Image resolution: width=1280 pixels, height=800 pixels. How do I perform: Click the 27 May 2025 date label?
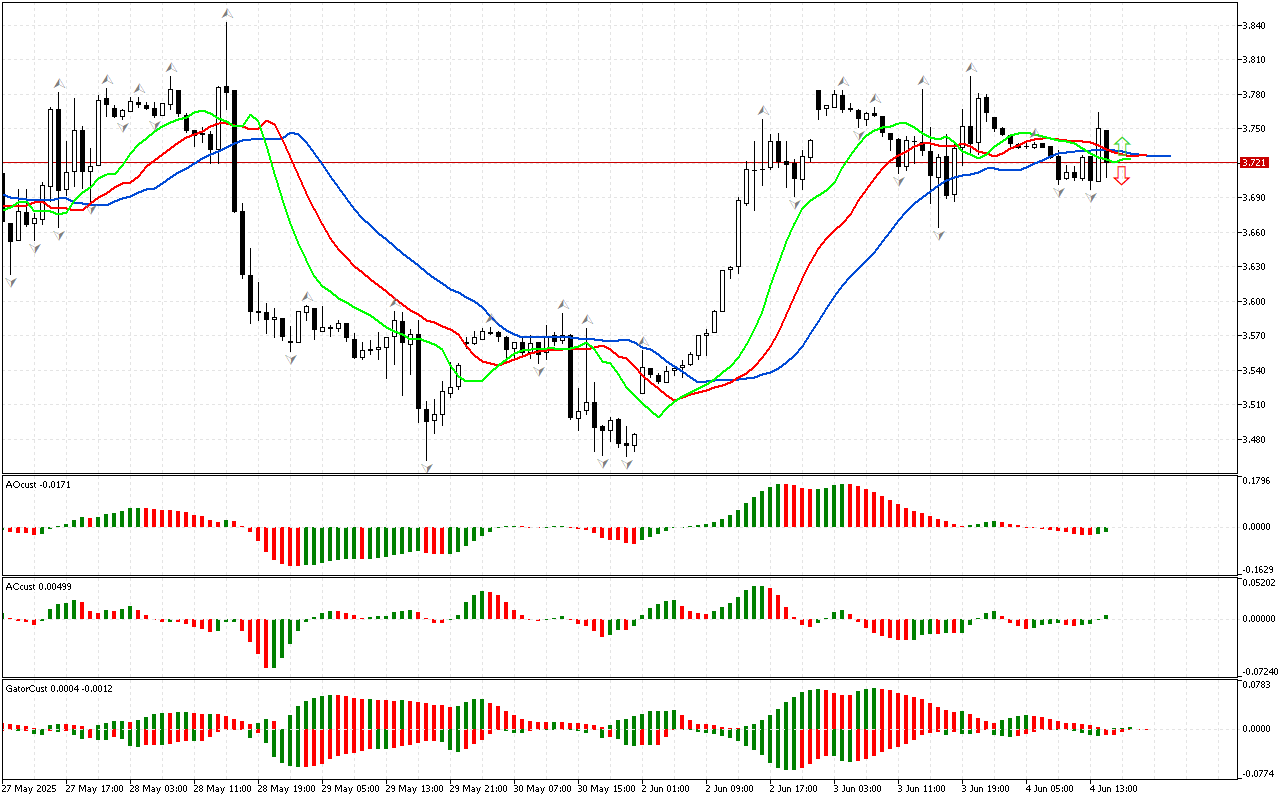(x=29, y=789)
